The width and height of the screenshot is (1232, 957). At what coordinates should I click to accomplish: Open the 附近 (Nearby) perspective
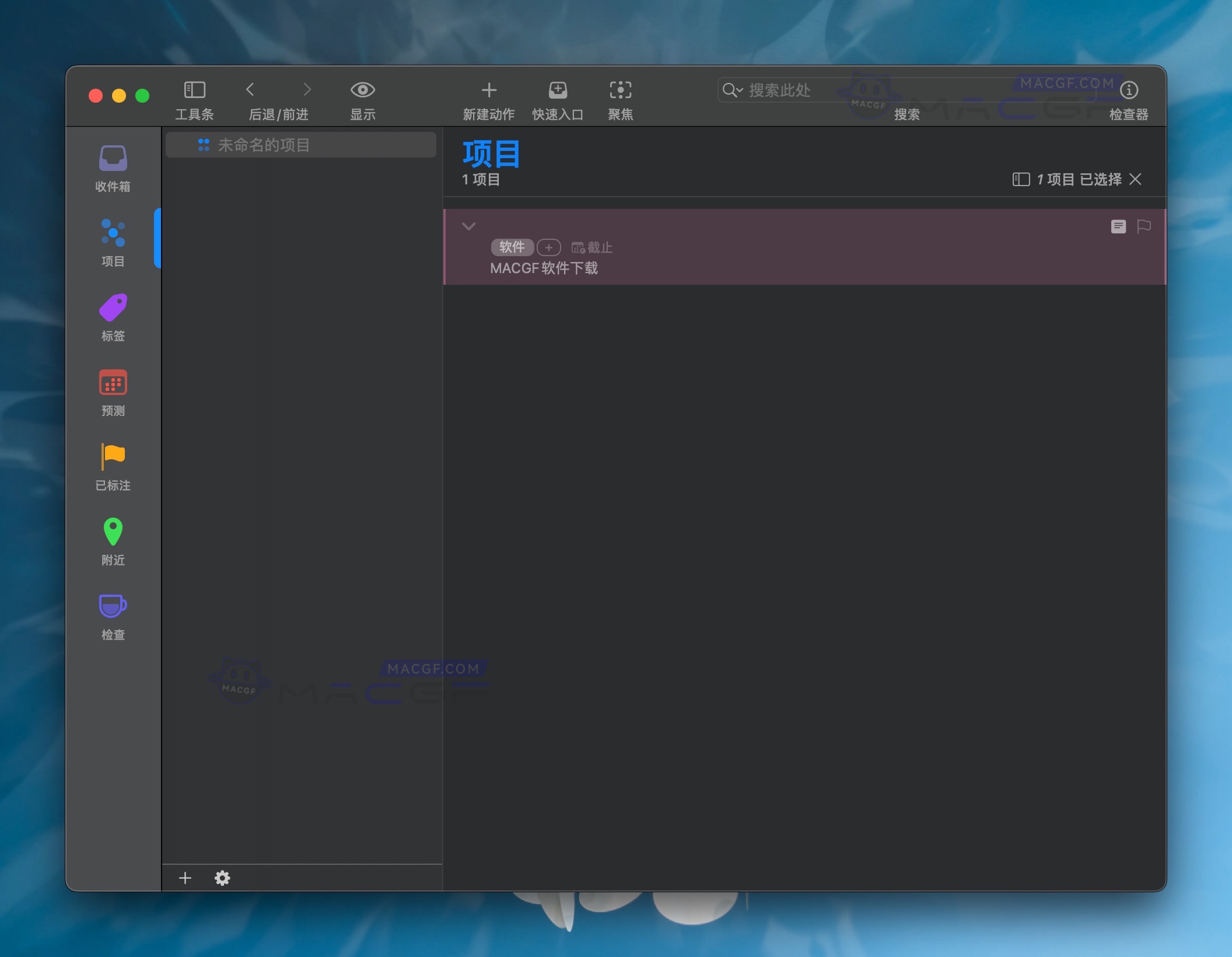pos(112,540)
